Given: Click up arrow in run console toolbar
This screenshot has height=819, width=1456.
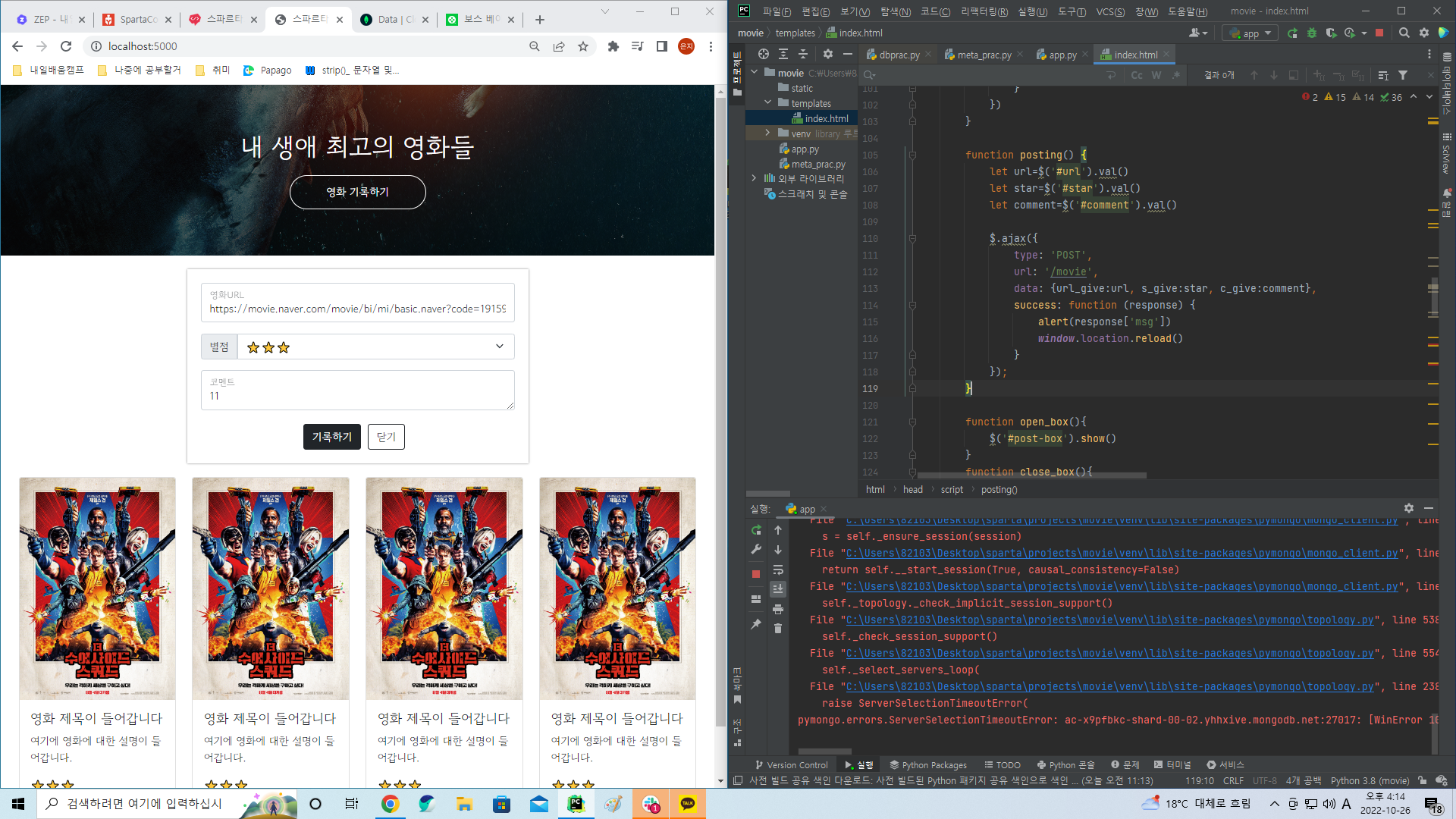Looking at the screenshot, I should point(778,530).
